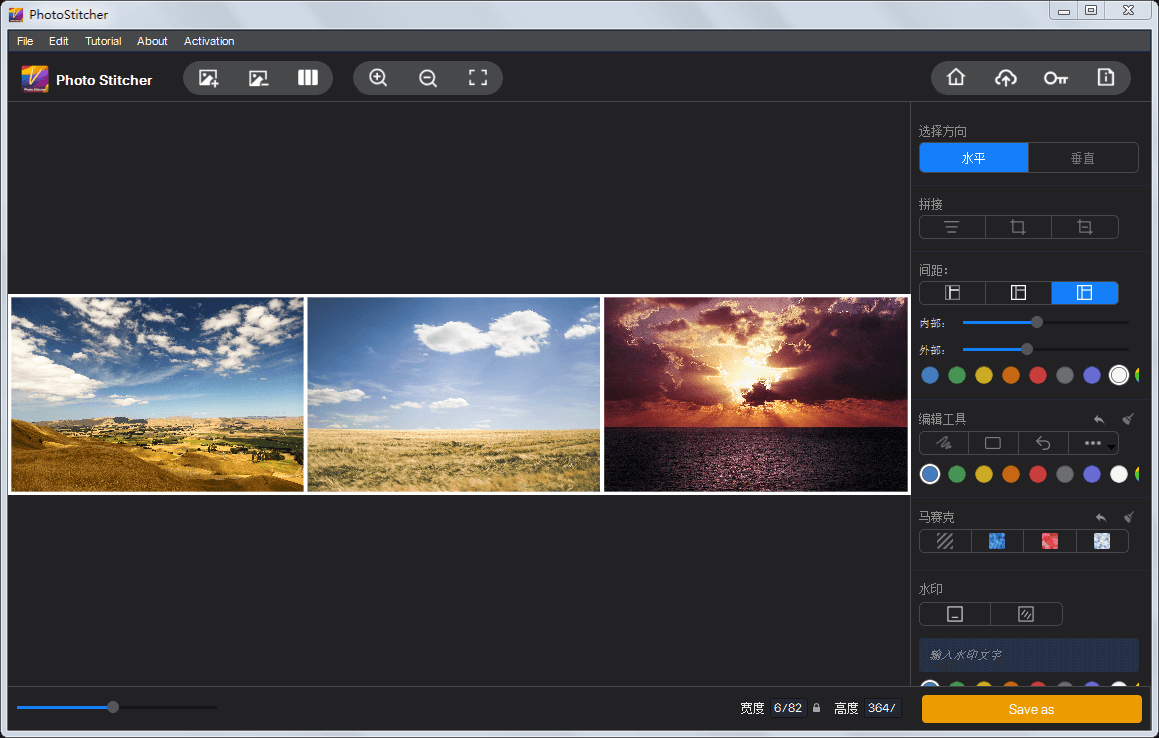
Task: Click the 内部 inner spacing slider
Action: pyautogui.click(x=1045, y=322)
